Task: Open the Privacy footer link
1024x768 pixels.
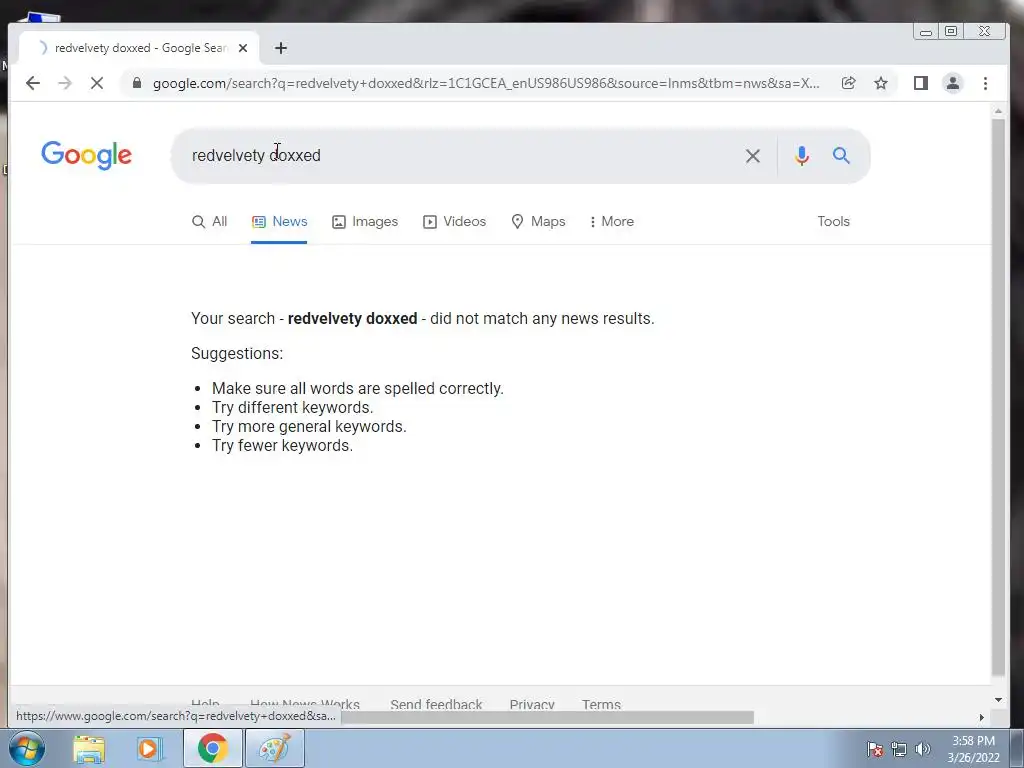Action: click(532, 704)
